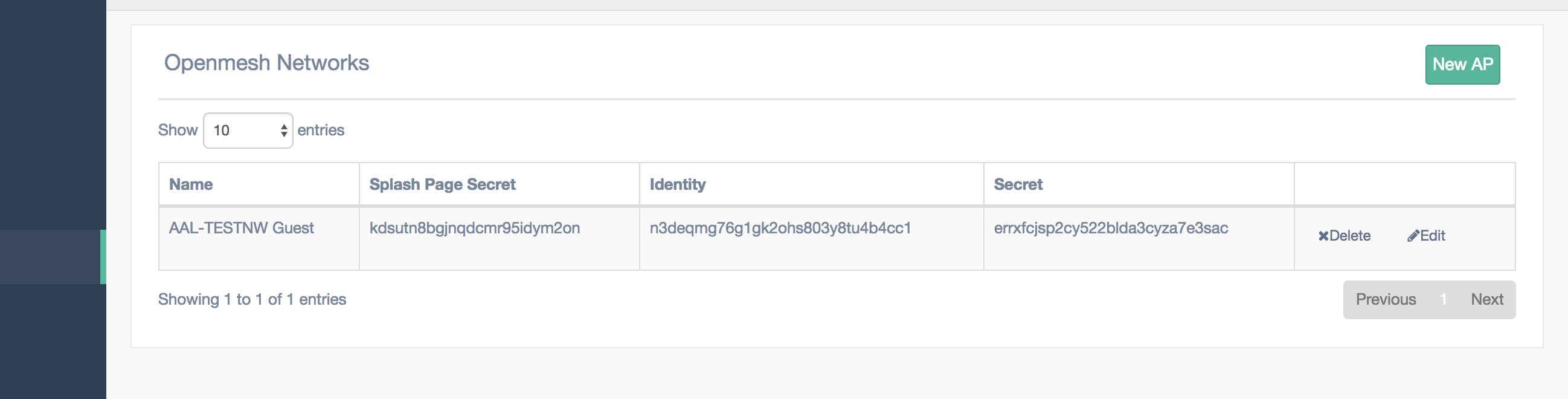Click the highlighted active sidebar item
Screen dimensions: 1568x399
tap(53, 256)
